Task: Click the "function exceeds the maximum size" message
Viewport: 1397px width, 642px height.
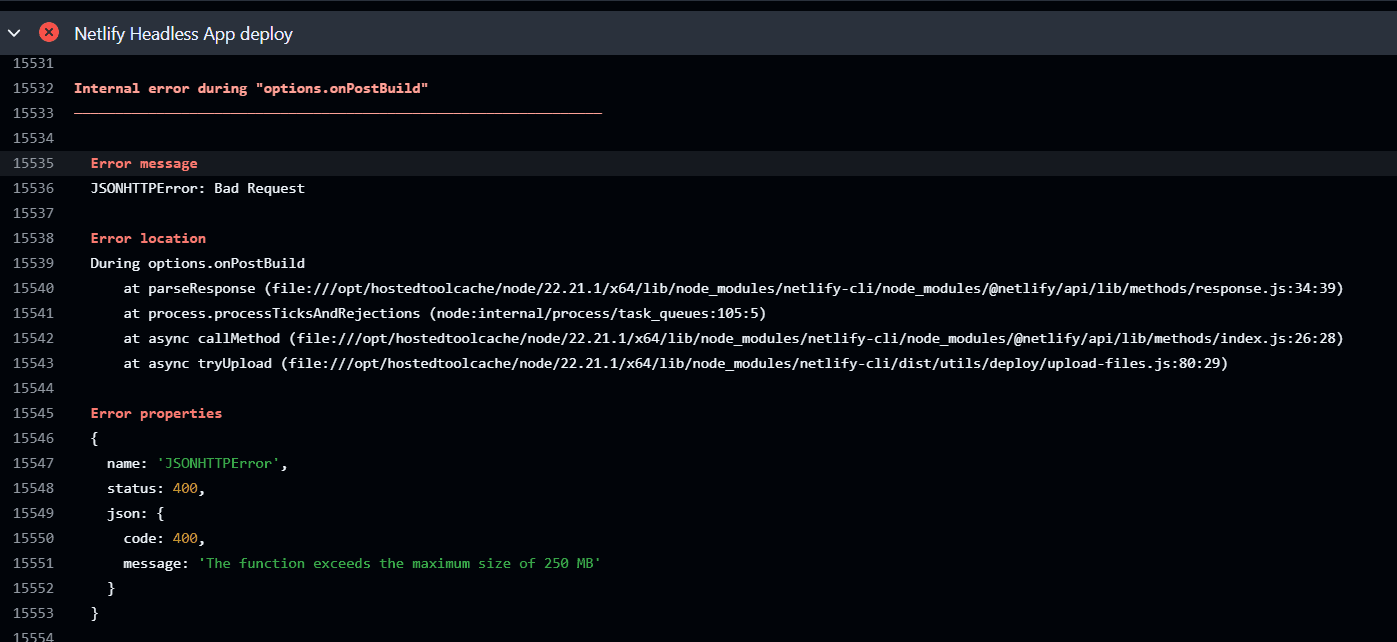Action: pyautogui.click(x=400, y=563)
